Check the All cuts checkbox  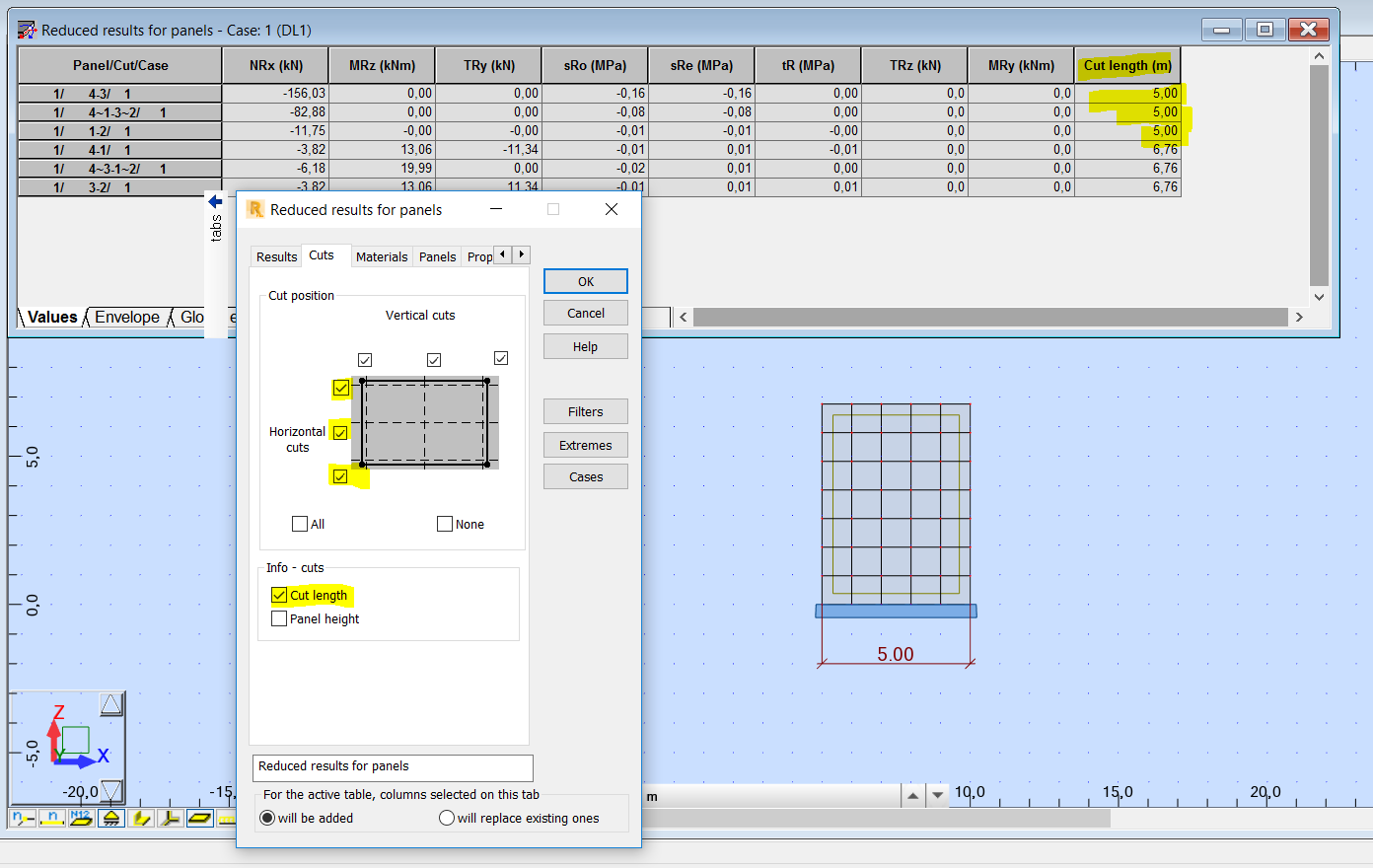[x=299, y=524]
